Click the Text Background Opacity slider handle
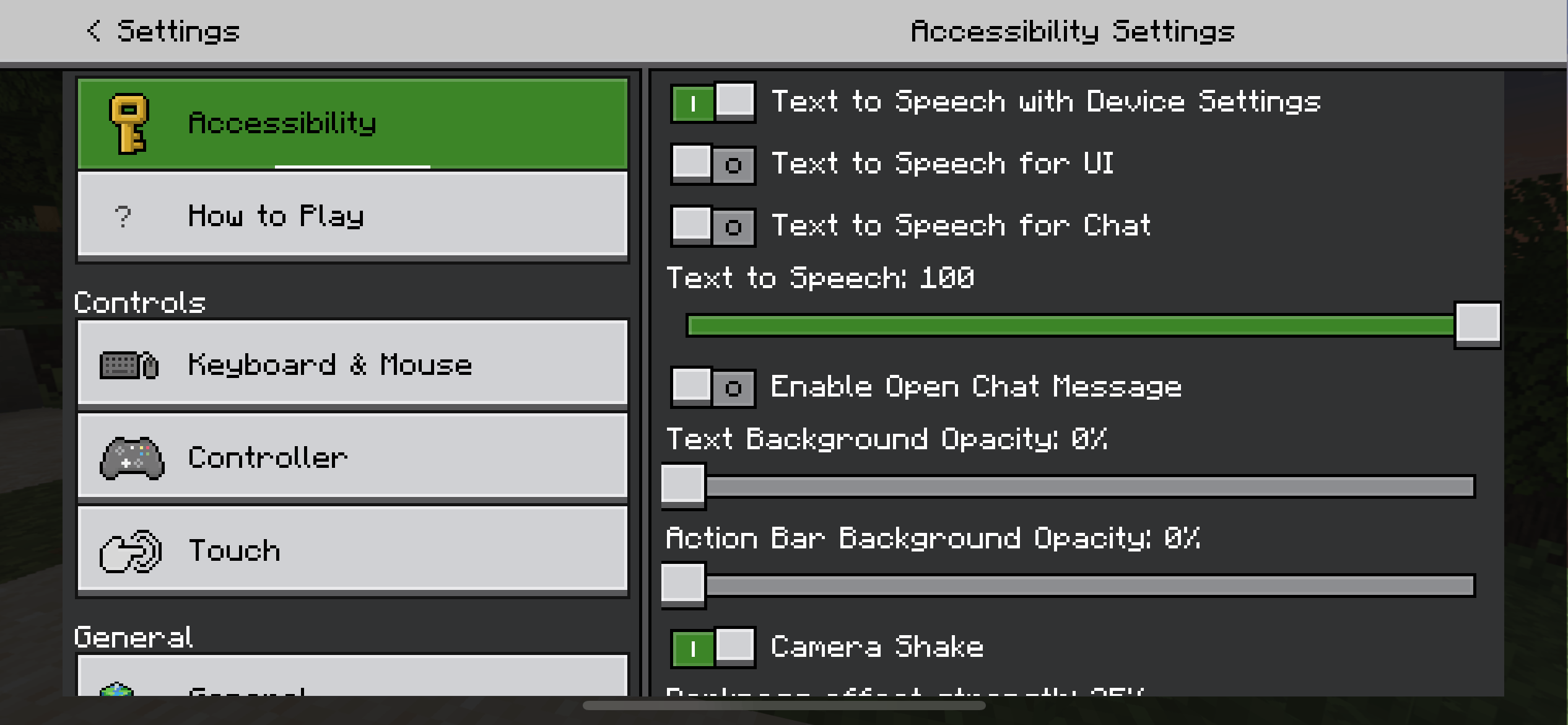The image size is (1568, 725). click(x=683, y=486)
